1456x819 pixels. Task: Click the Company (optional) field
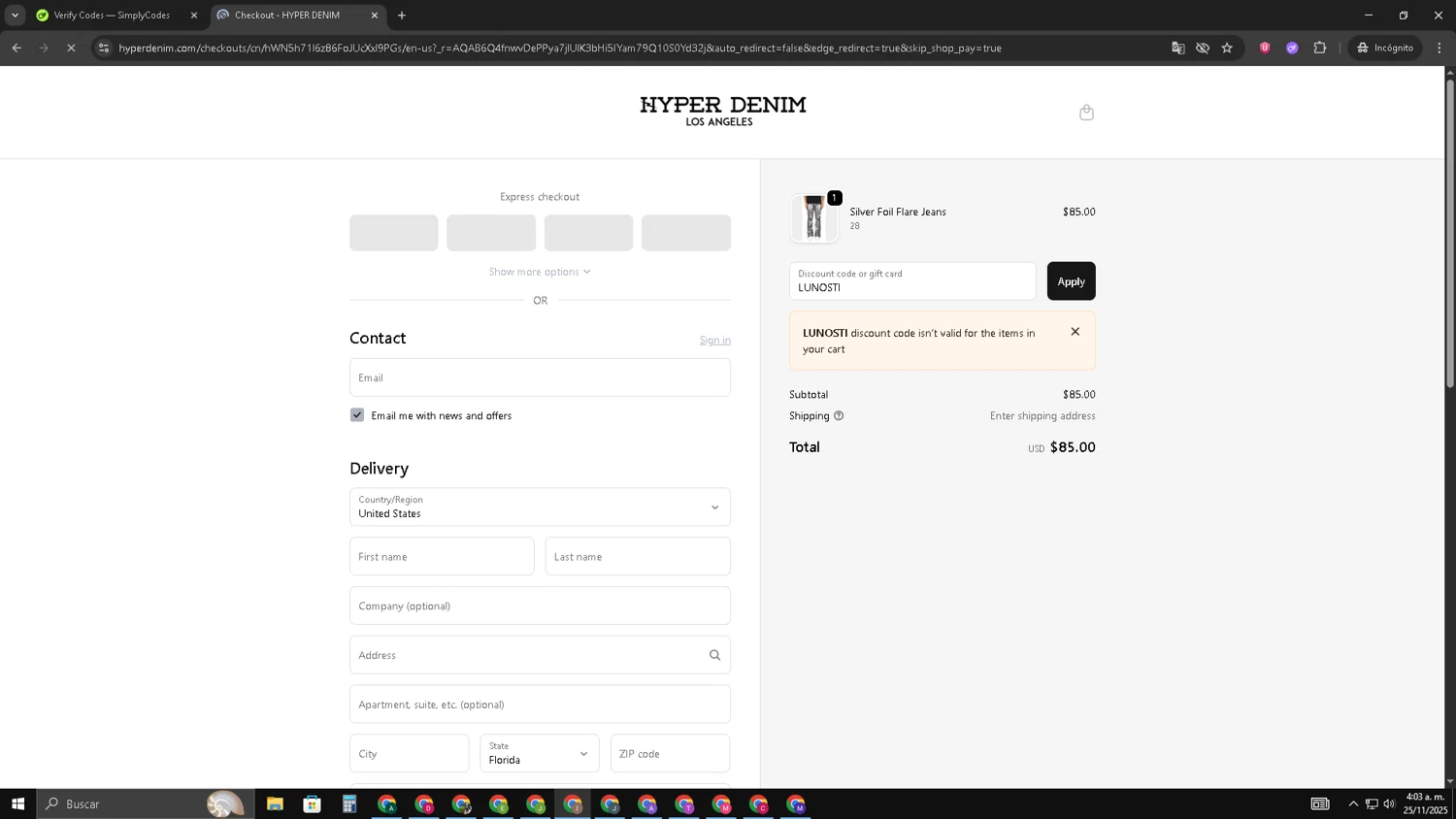coord(540,606)
